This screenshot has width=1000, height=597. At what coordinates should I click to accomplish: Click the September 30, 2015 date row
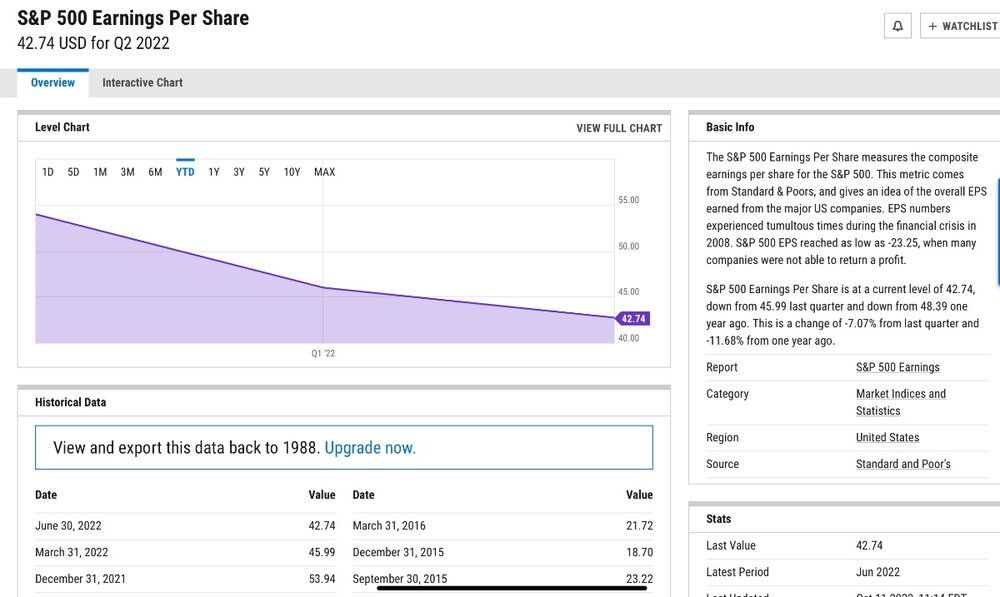[503, 579]
